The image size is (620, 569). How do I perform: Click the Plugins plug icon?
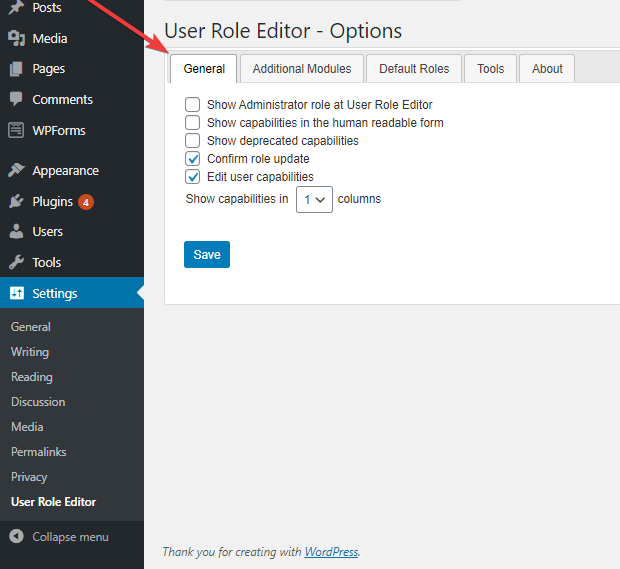pyautogui.click(x=16, y=201)
